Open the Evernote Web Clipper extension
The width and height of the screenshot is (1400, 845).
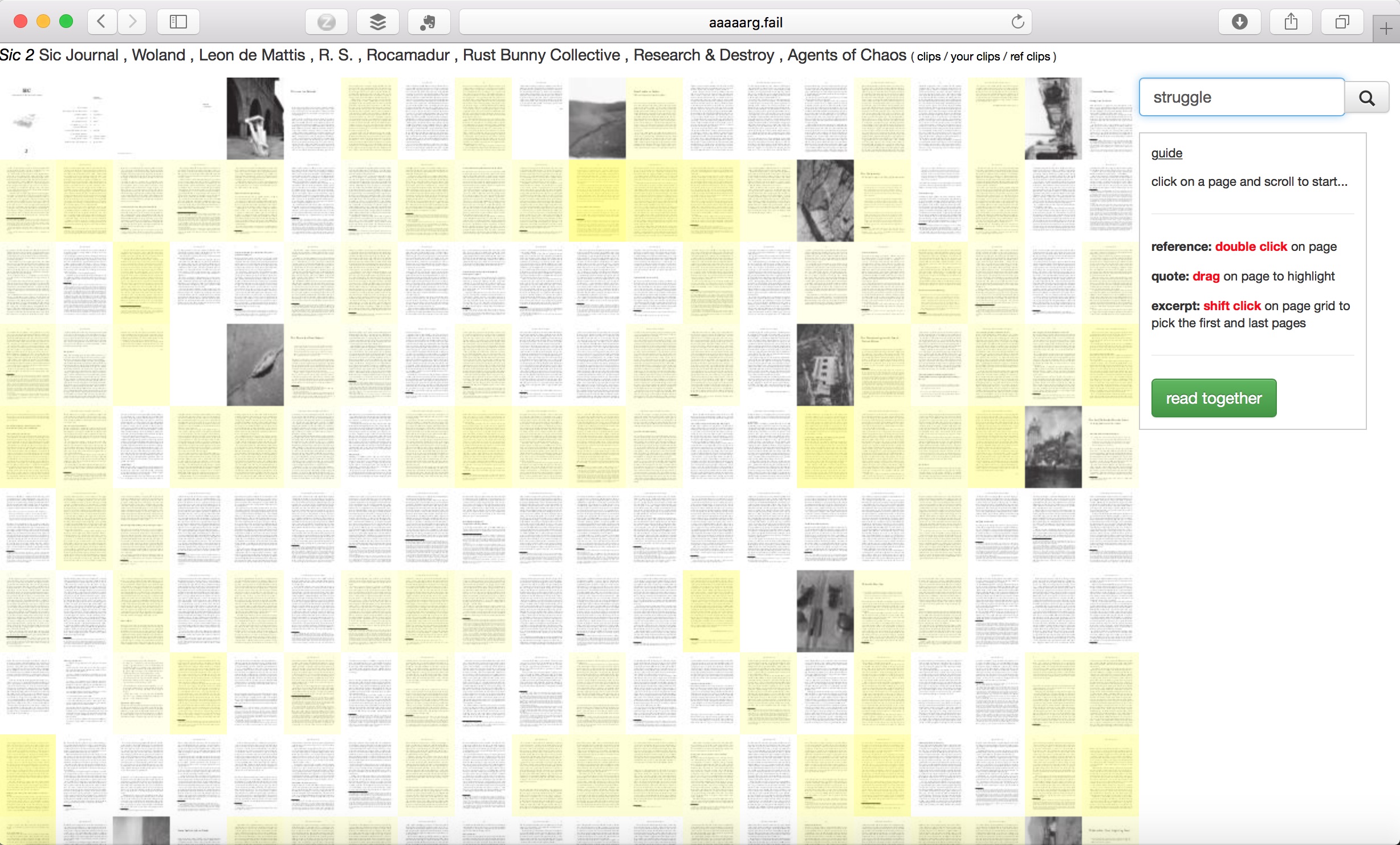429,22
